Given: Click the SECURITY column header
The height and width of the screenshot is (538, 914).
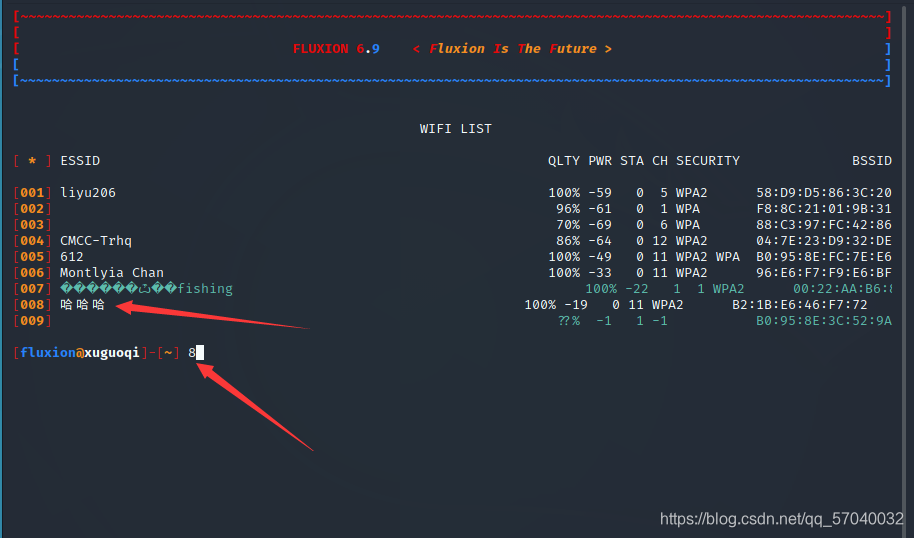Looking at the screenshot, I should pyautogui.click(x=708, y=161).
